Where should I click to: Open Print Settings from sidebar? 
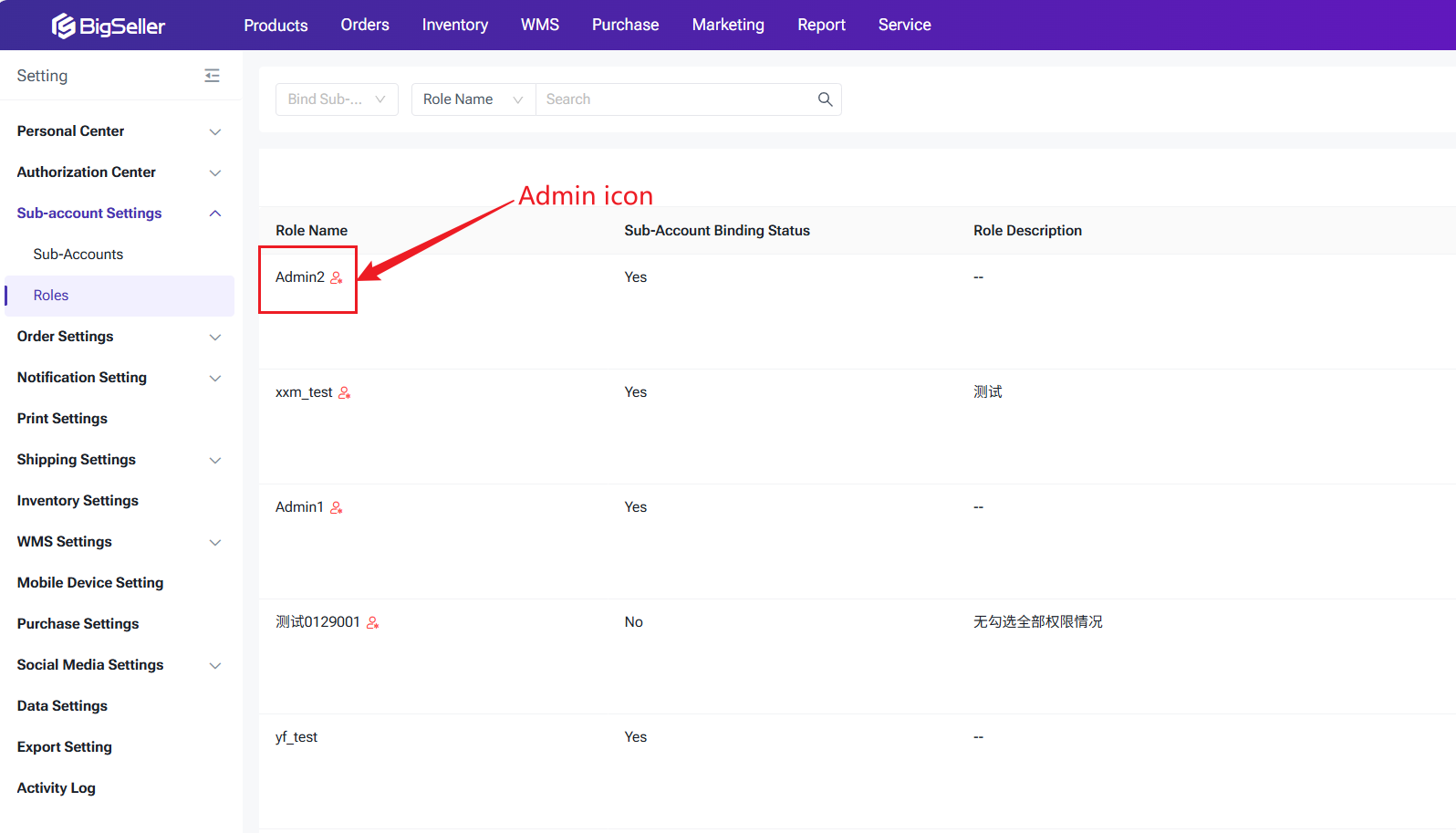(x=62, y=419)
